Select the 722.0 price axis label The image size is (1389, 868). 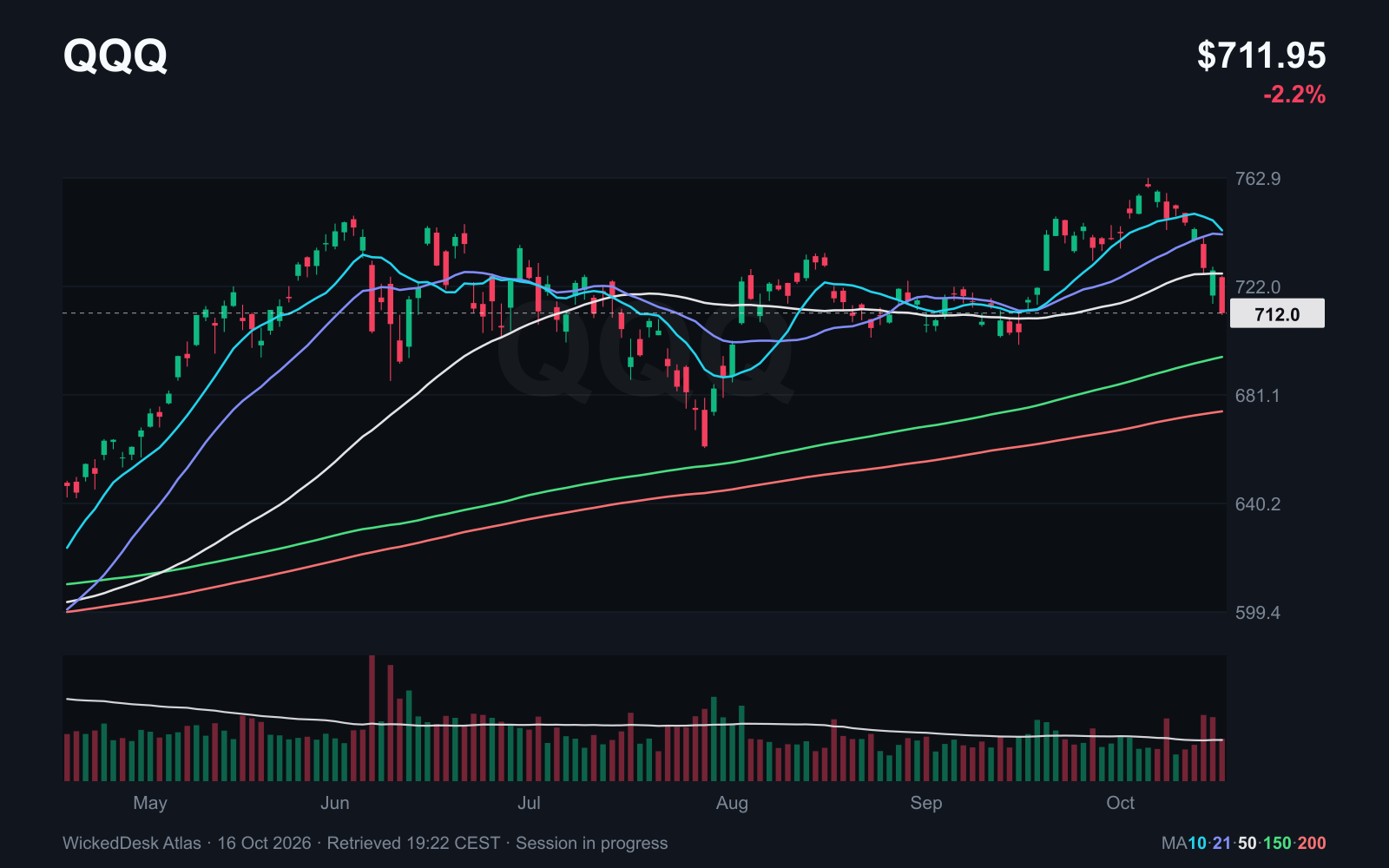[1257, 287]
